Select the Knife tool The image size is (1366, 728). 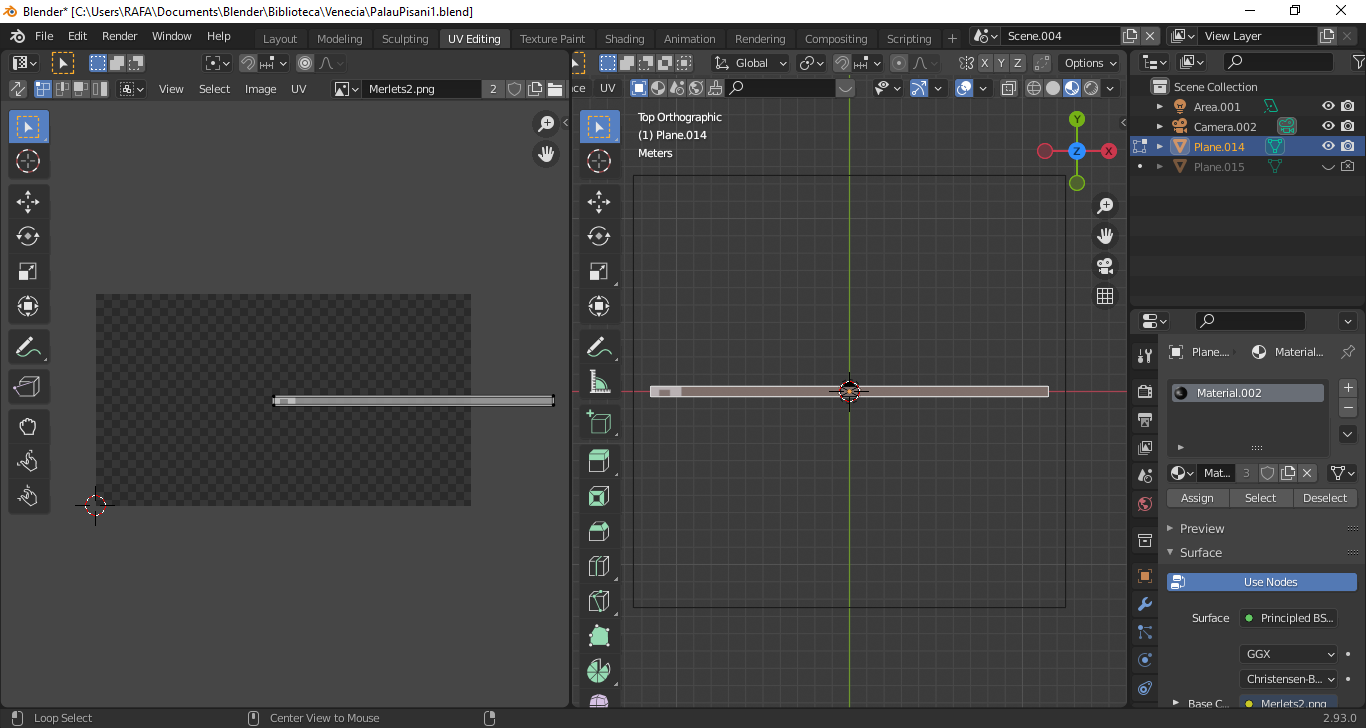[599, 601]
